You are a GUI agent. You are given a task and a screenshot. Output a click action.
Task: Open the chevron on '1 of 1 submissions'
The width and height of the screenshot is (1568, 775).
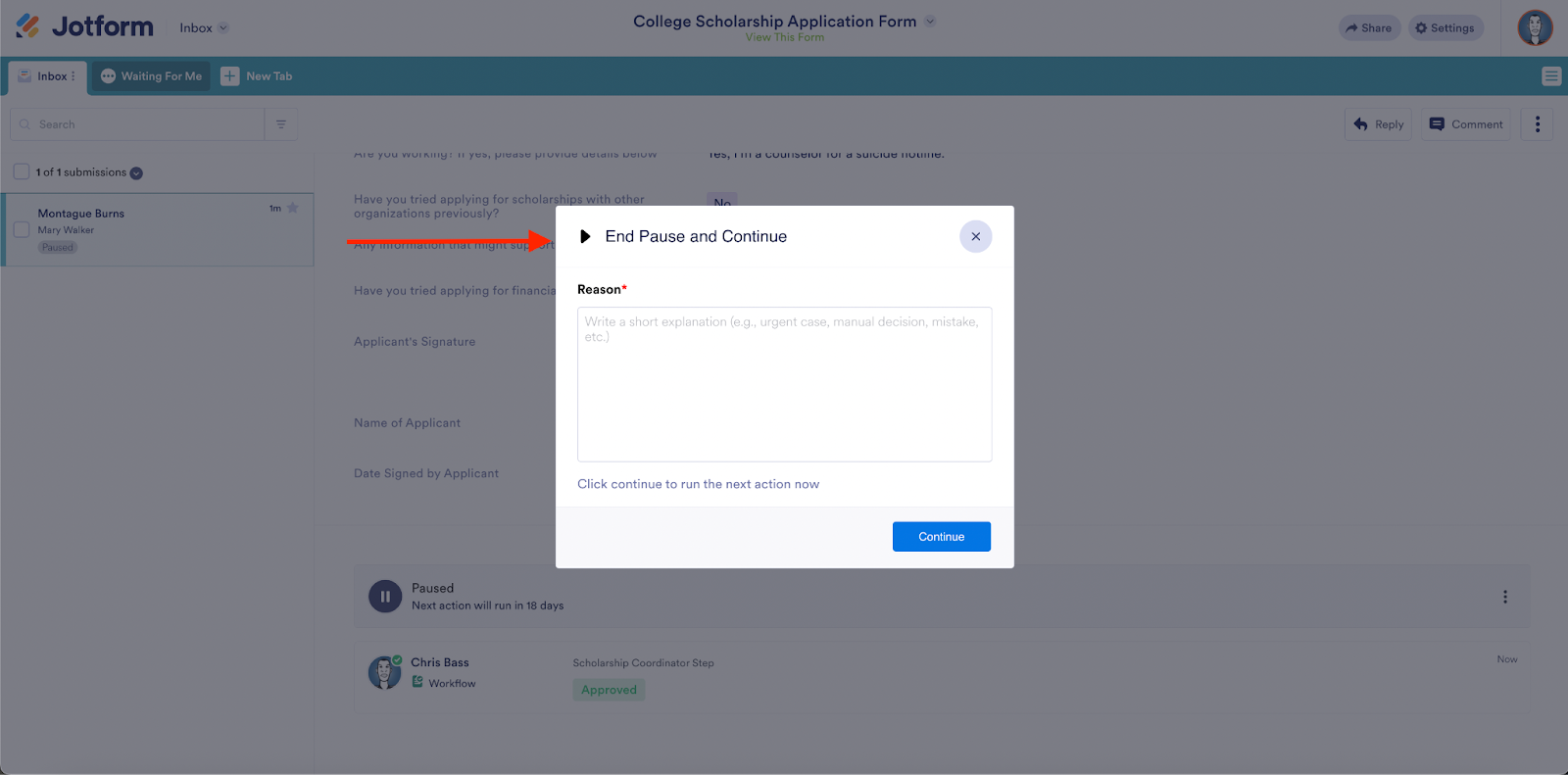click(134, 171)
